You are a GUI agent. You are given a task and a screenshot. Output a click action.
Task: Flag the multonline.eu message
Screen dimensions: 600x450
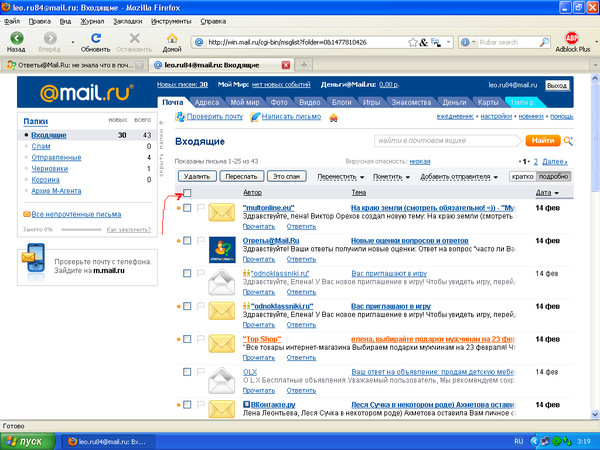[x=201, y=208]
